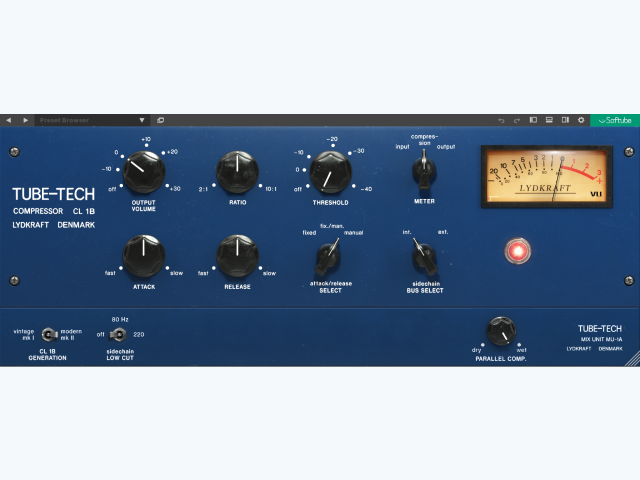Viewport: 640px width, 480px height.
Task: Open the Preset Browser dropdown
Action: [92, 120]
